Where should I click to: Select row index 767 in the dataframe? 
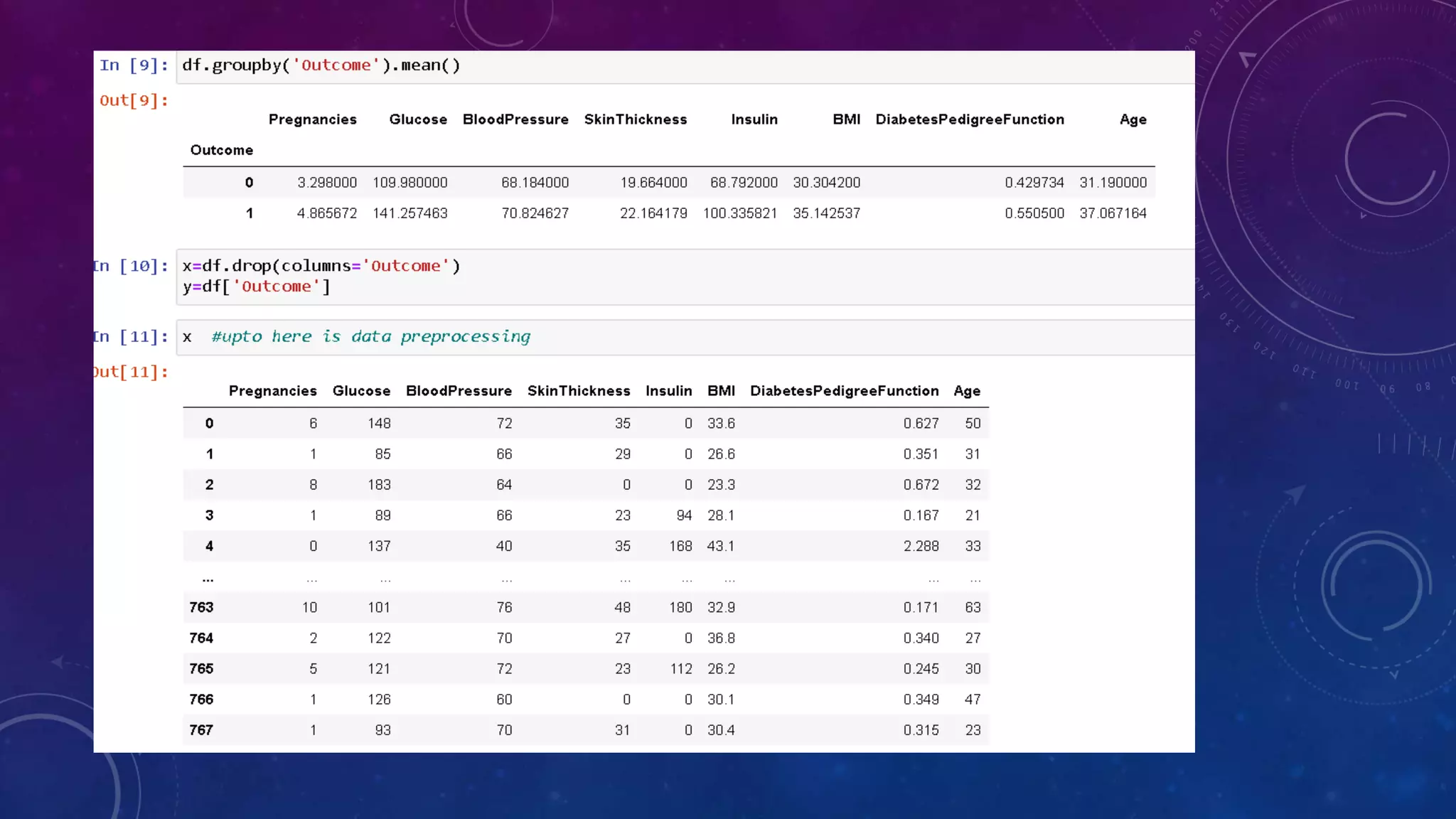(x=201, y=730)
